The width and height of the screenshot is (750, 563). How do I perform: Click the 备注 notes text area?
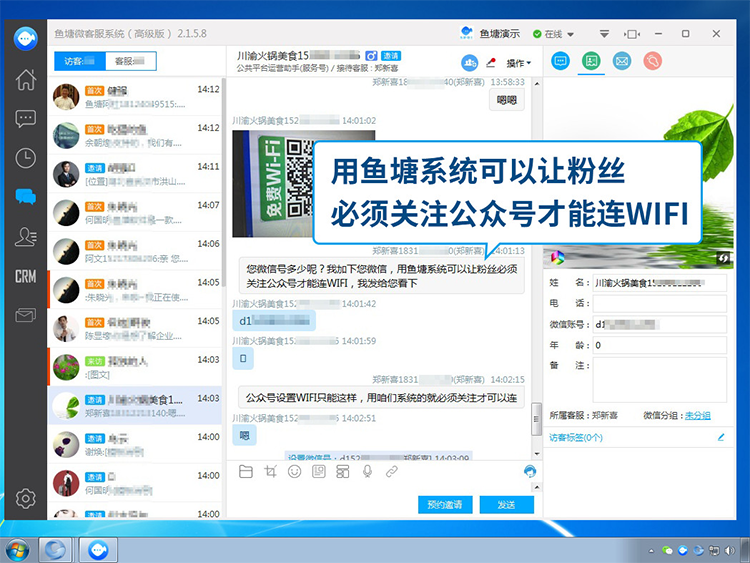660,380
